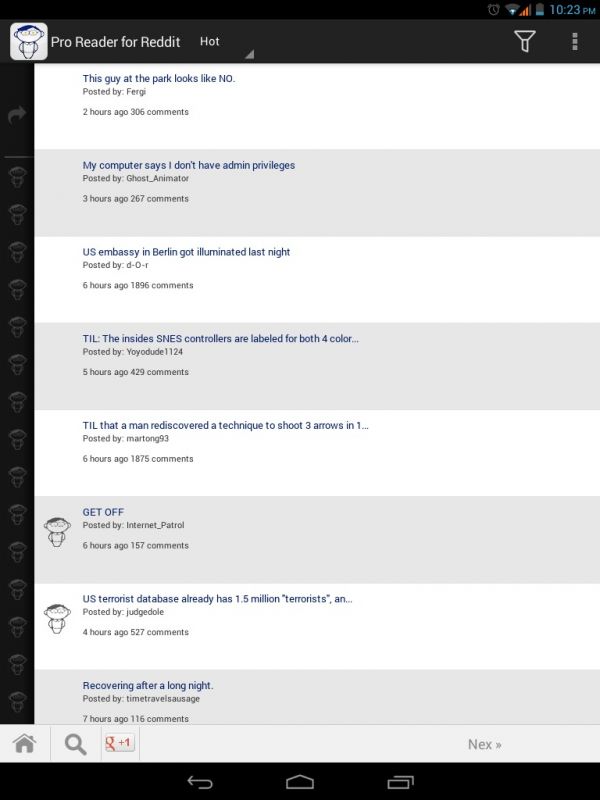Go to the Next page
The width and height of the screenshot is (600, 800).
[485, 744]
